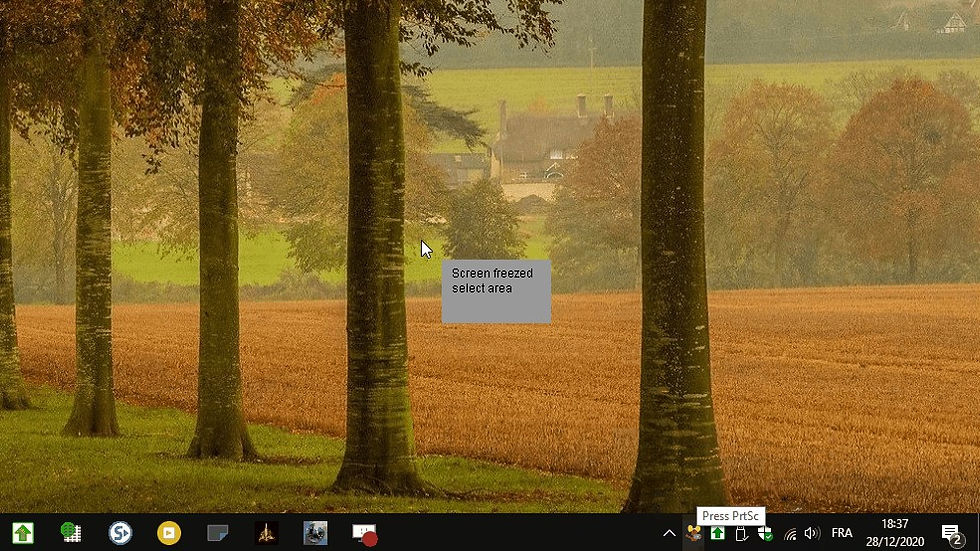Click the 'Press PrtSc' tooltip

coord(730,516)
